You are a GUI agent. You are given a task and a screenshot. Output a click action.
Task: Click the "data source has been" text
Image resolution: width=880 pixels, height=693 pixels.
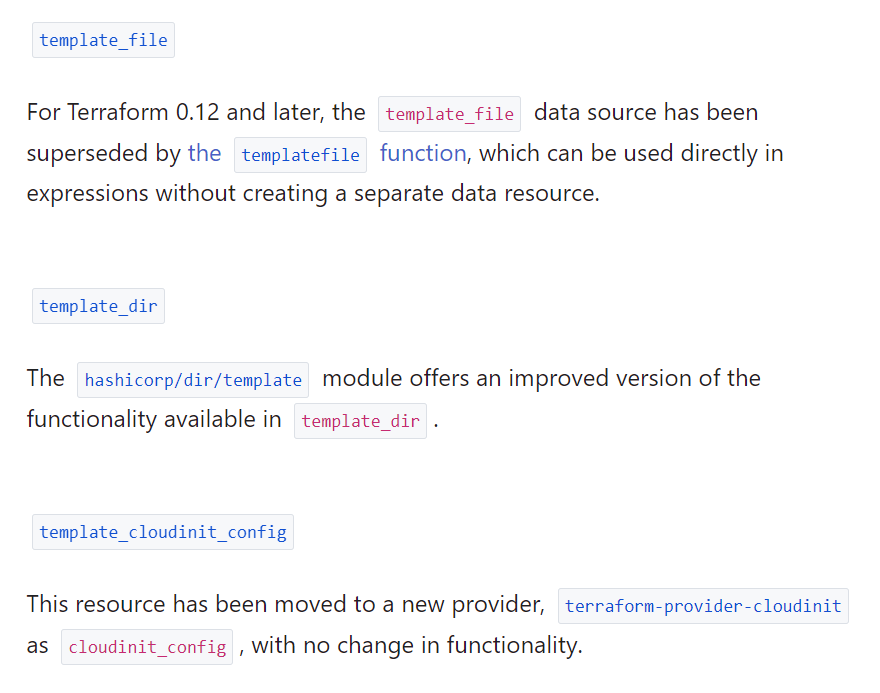point(646,112)
